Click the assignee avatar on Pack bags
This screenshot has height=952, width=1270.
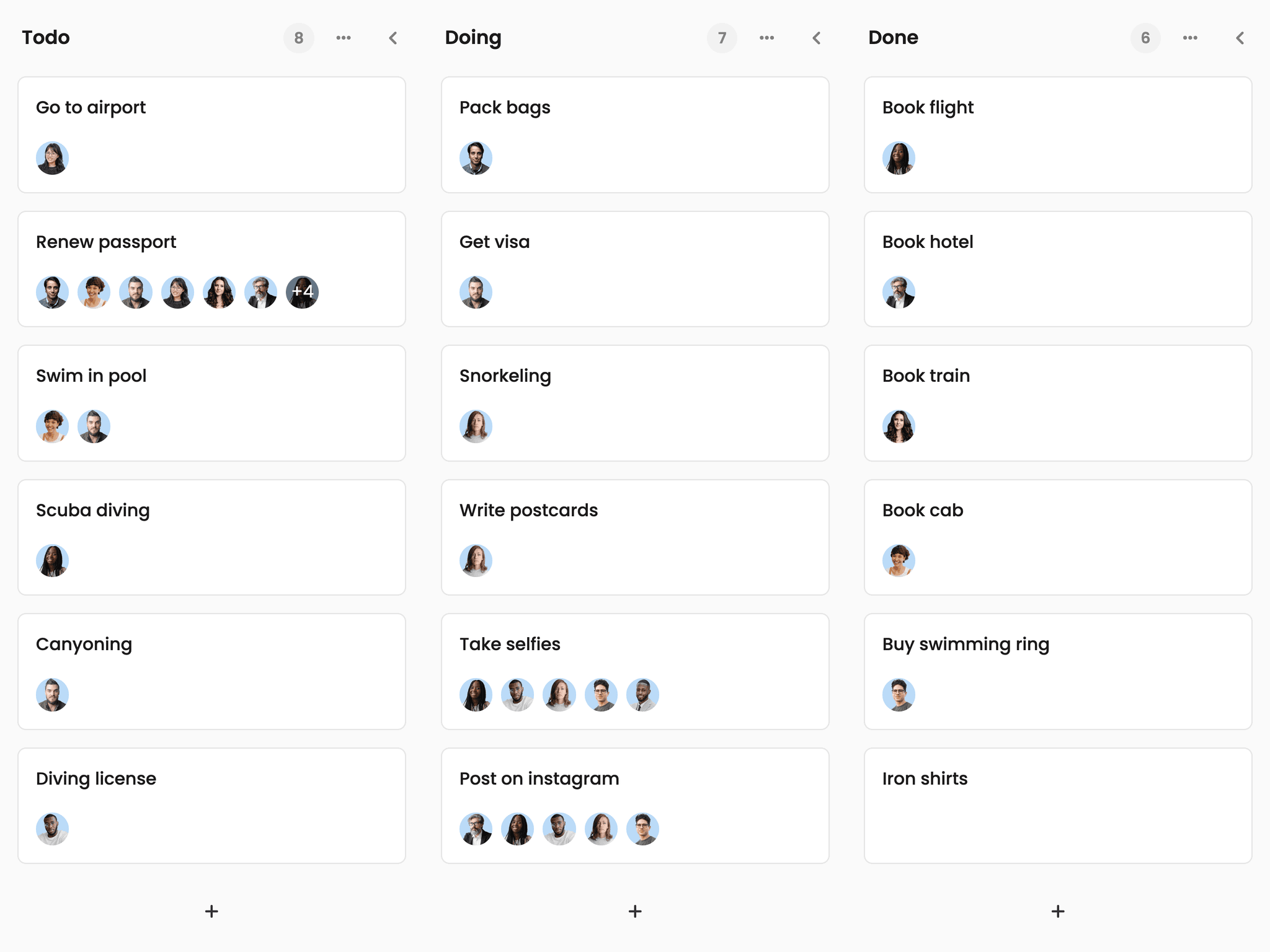tap(476, 158)
